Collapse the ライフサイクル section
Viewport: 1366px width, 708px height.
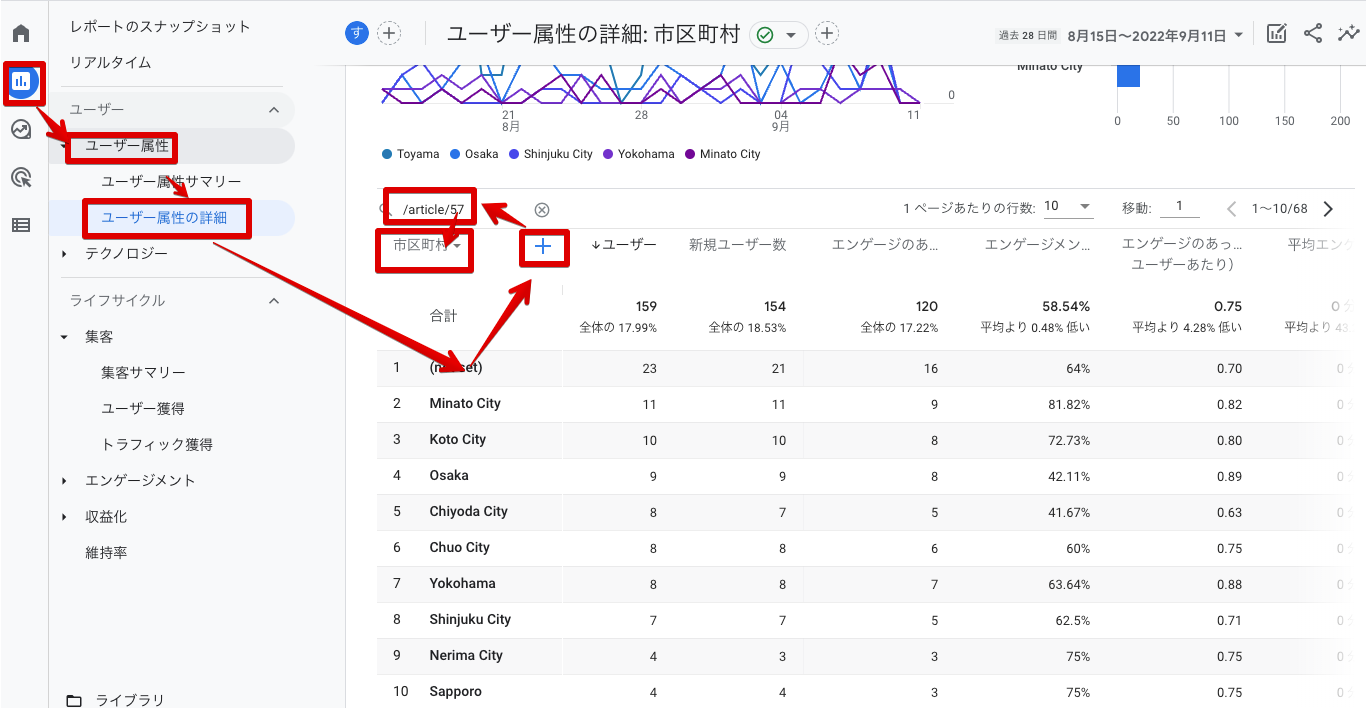pyautogui.click(x=274, y=301)
